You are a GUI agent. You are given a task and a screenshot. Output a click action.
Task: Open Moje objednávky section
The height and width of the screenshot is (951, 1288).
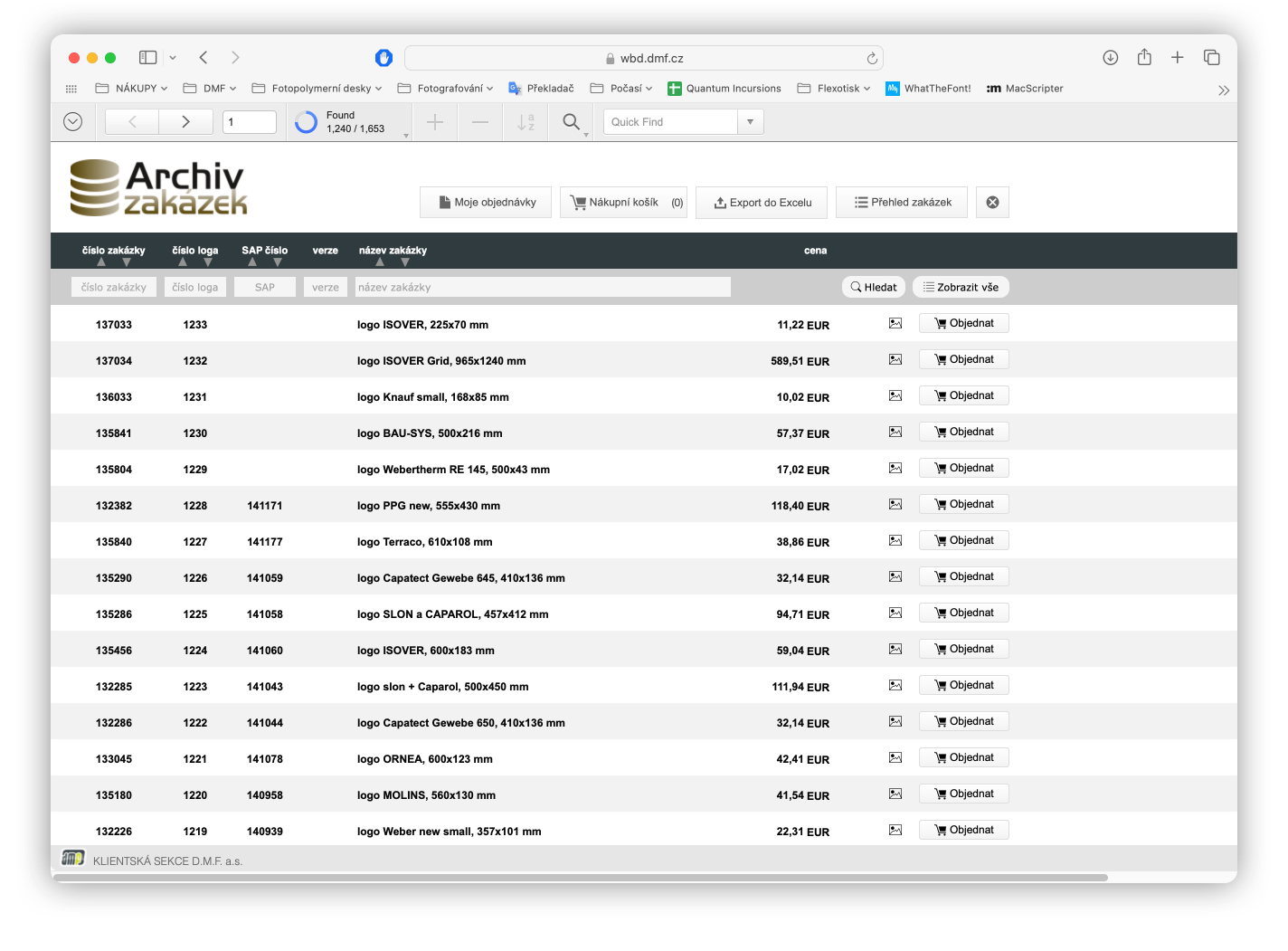488,203
